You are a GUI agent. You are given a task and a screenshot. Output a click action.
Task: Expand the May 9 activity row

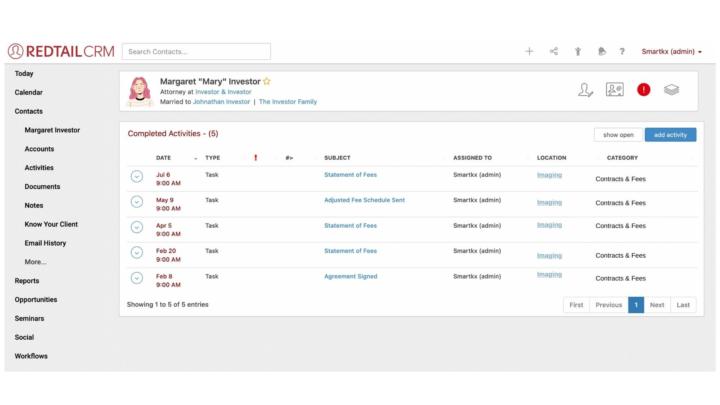(x=136, y=202)
